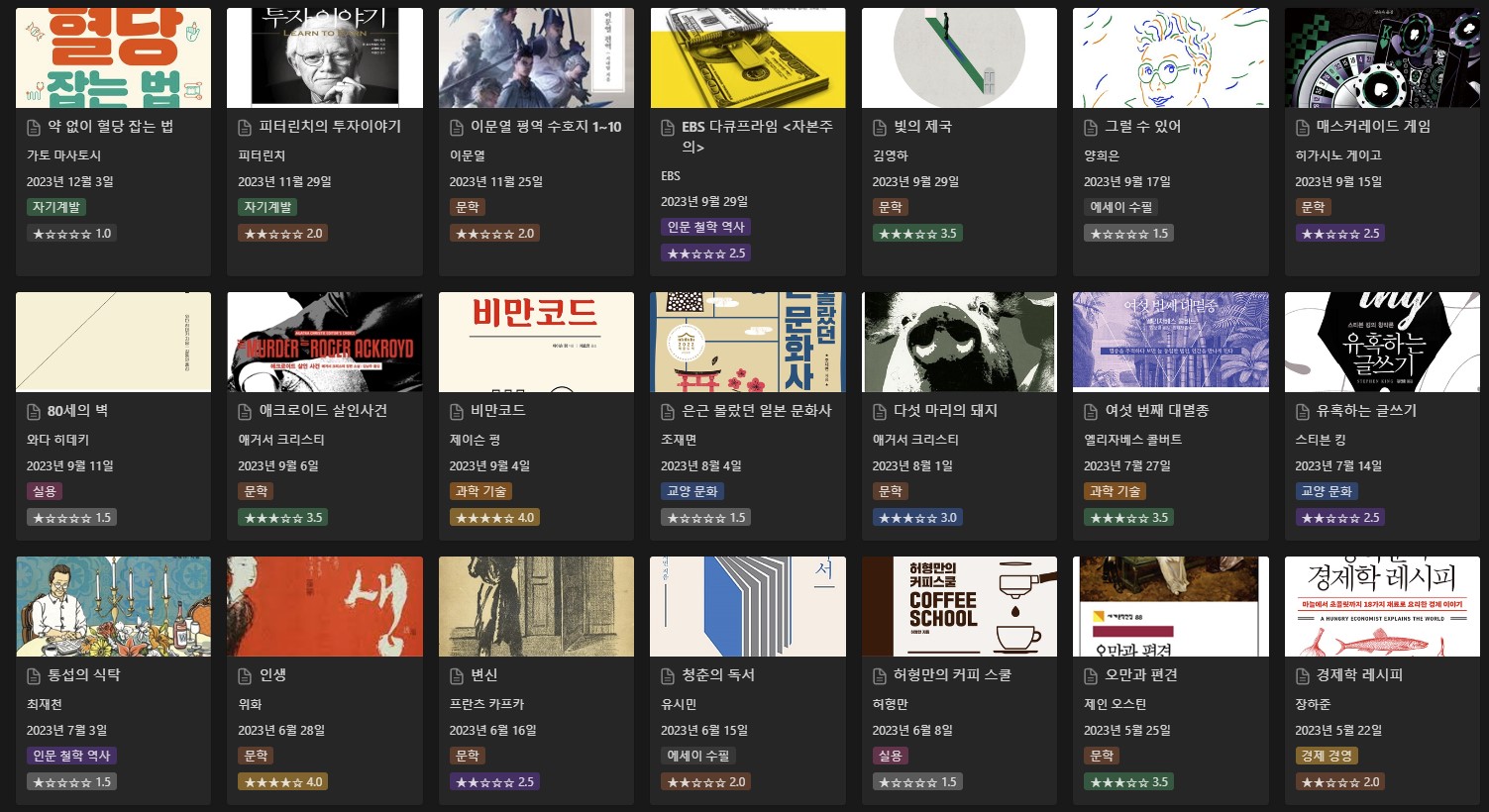Click 4.0 star rating on 비만코드 card
Image resolution: width=1489 pixels, height=812 pixels.
(495, 518)
